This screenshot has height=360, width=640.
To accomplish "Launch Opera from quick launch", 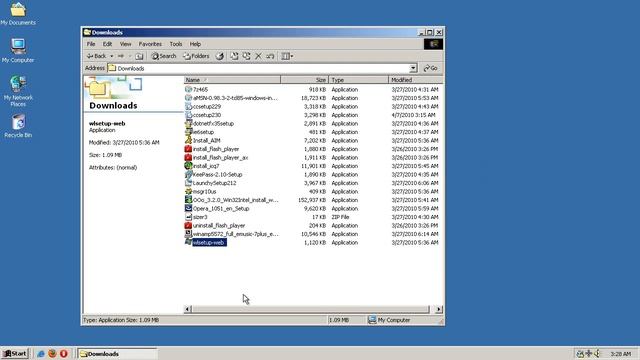I will (x=64, y=353).
